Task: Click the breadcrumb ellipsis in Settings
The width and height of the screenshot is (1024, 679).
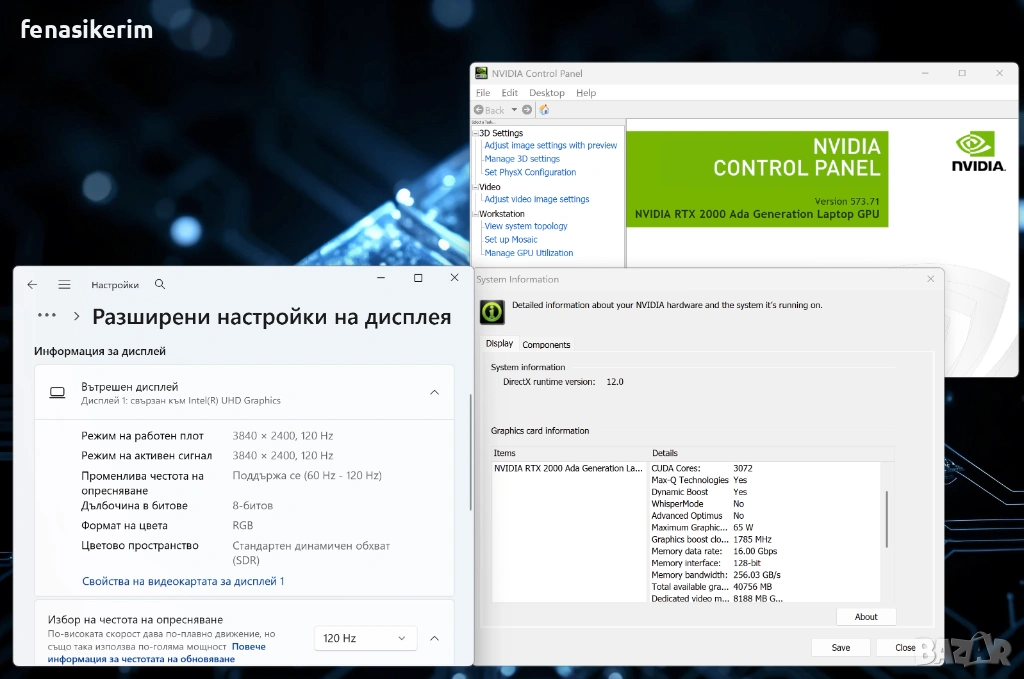Action: point(47,316)
